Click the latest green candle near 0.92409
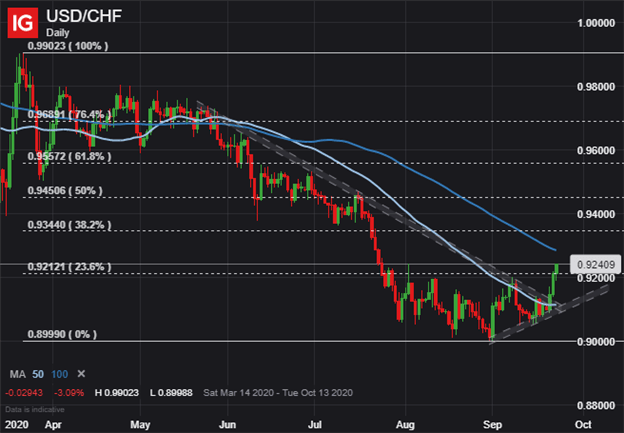The image size is (624, 433). pos(556,269)
